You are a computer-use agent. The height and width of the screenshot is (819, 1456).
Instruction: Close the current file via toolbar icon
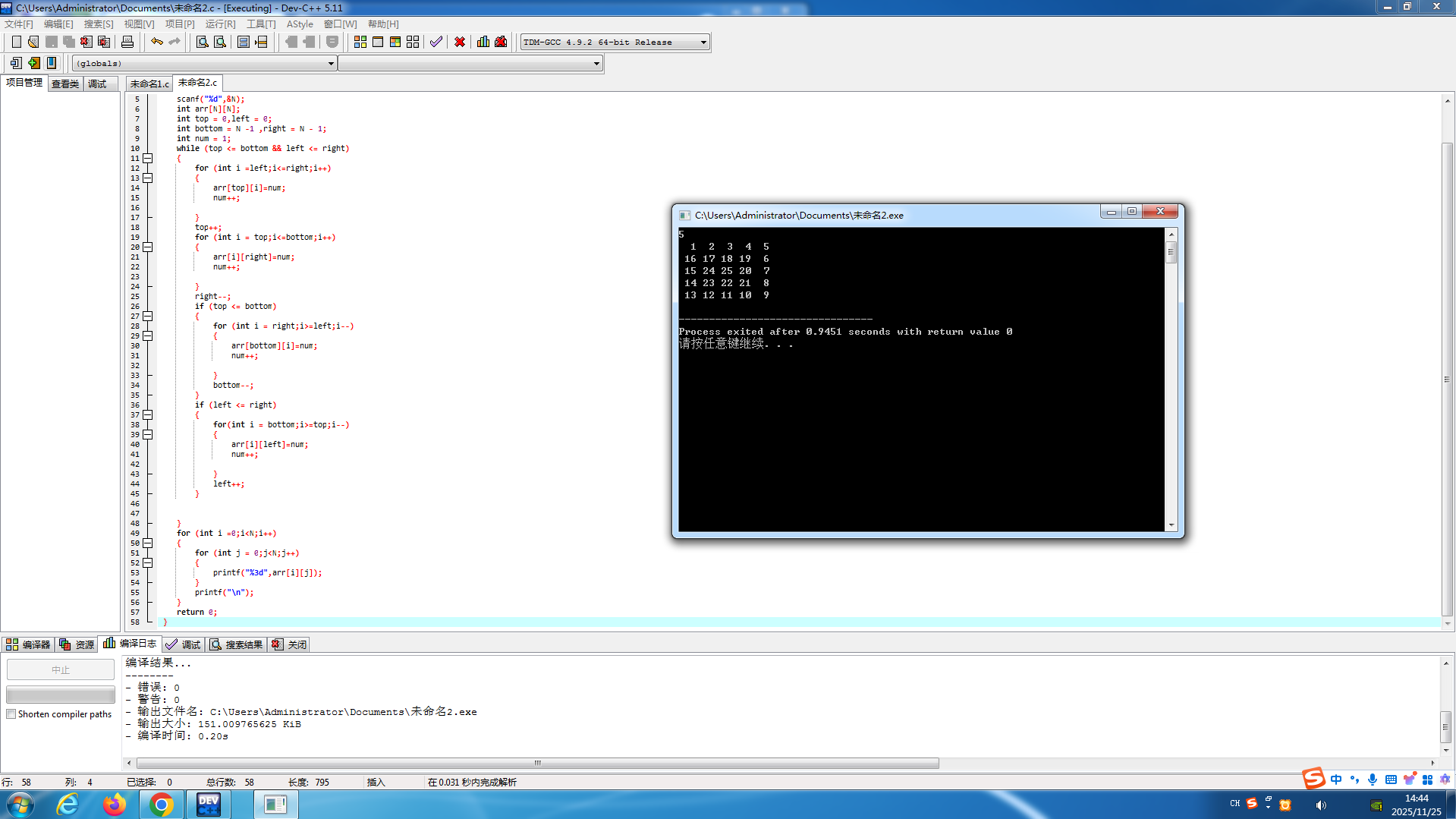[86, 42]
